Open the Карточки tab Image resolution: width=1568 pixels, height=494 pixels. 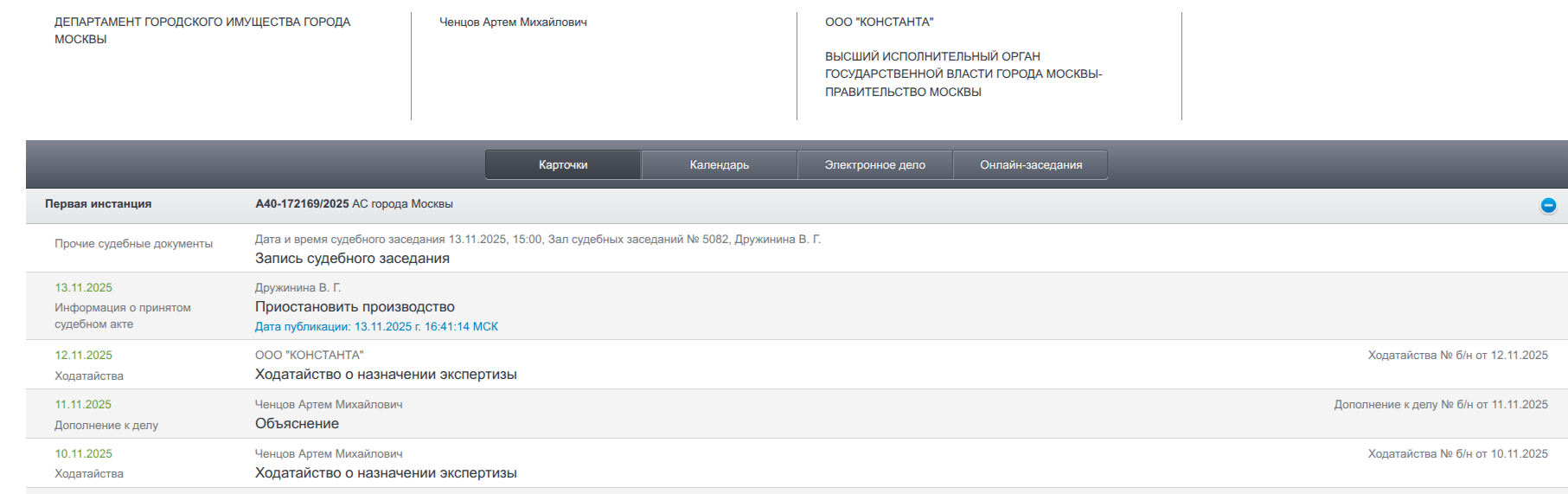563,164
